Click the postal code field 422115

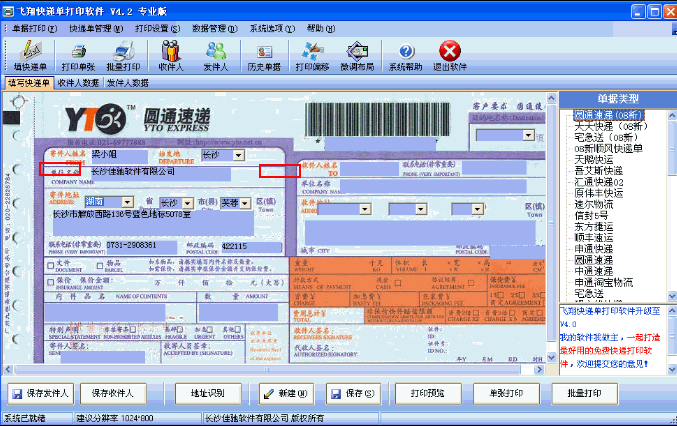click(251, 247)
